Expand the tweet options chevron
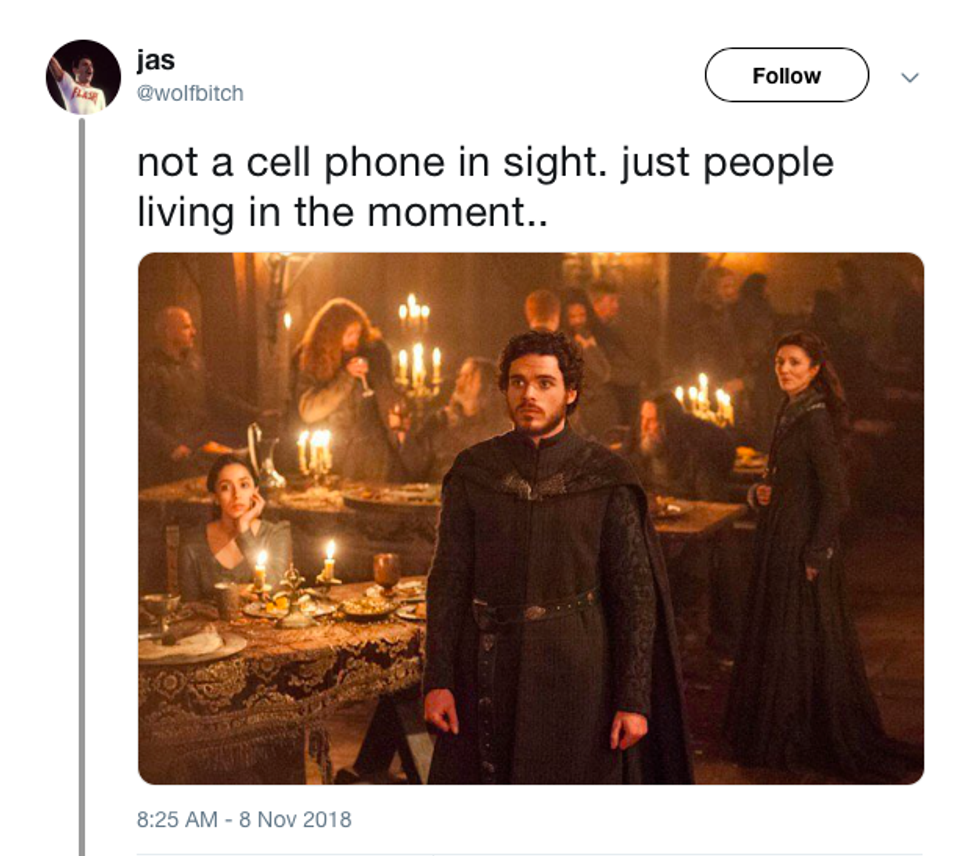The width and height of the screenshot is (980, 856). [909, 77]
